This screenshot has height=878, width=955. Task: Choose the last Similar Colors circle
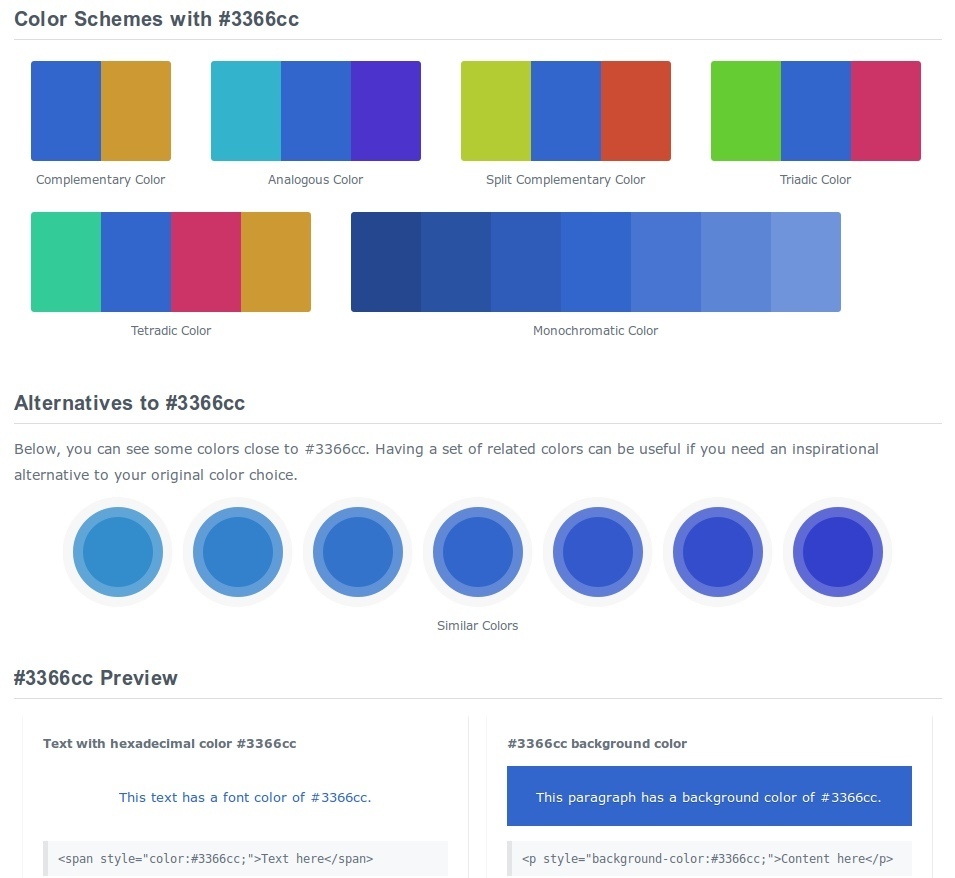[838, 552]
